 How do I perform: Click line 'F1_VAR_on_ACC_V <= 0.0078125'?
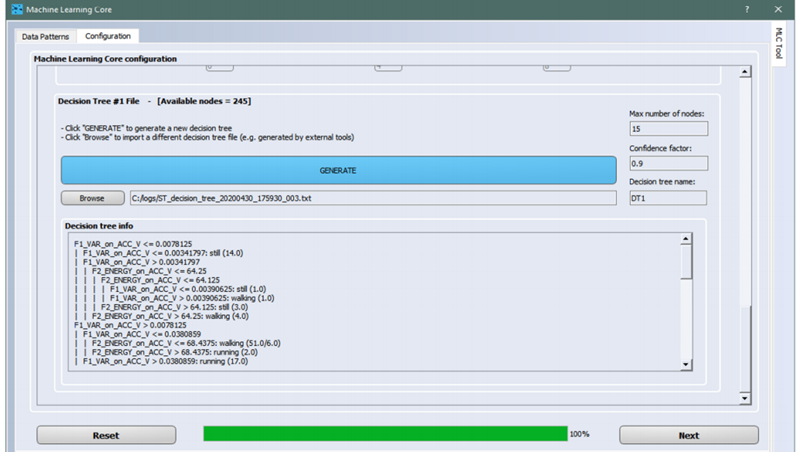133,244
